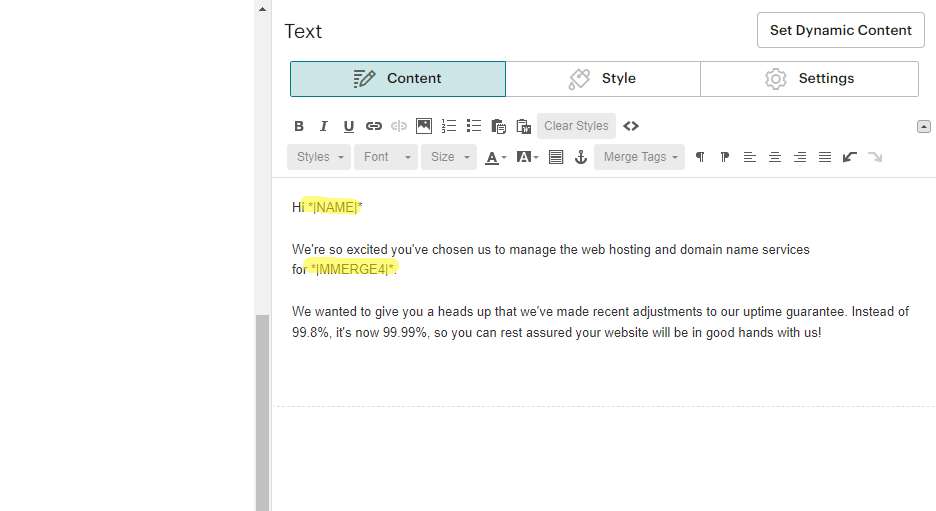This screenshot has height=511, width=936.
Task: Toggle bold formatting
Action: click(299, 126)
